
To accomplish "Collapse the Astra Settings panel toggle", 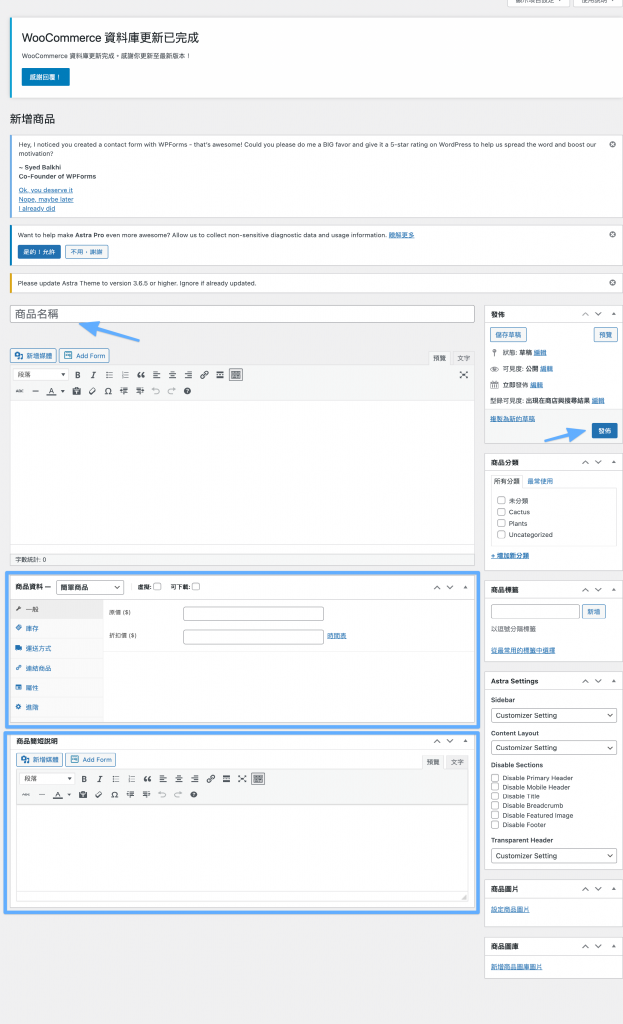I will coord(613,680).
